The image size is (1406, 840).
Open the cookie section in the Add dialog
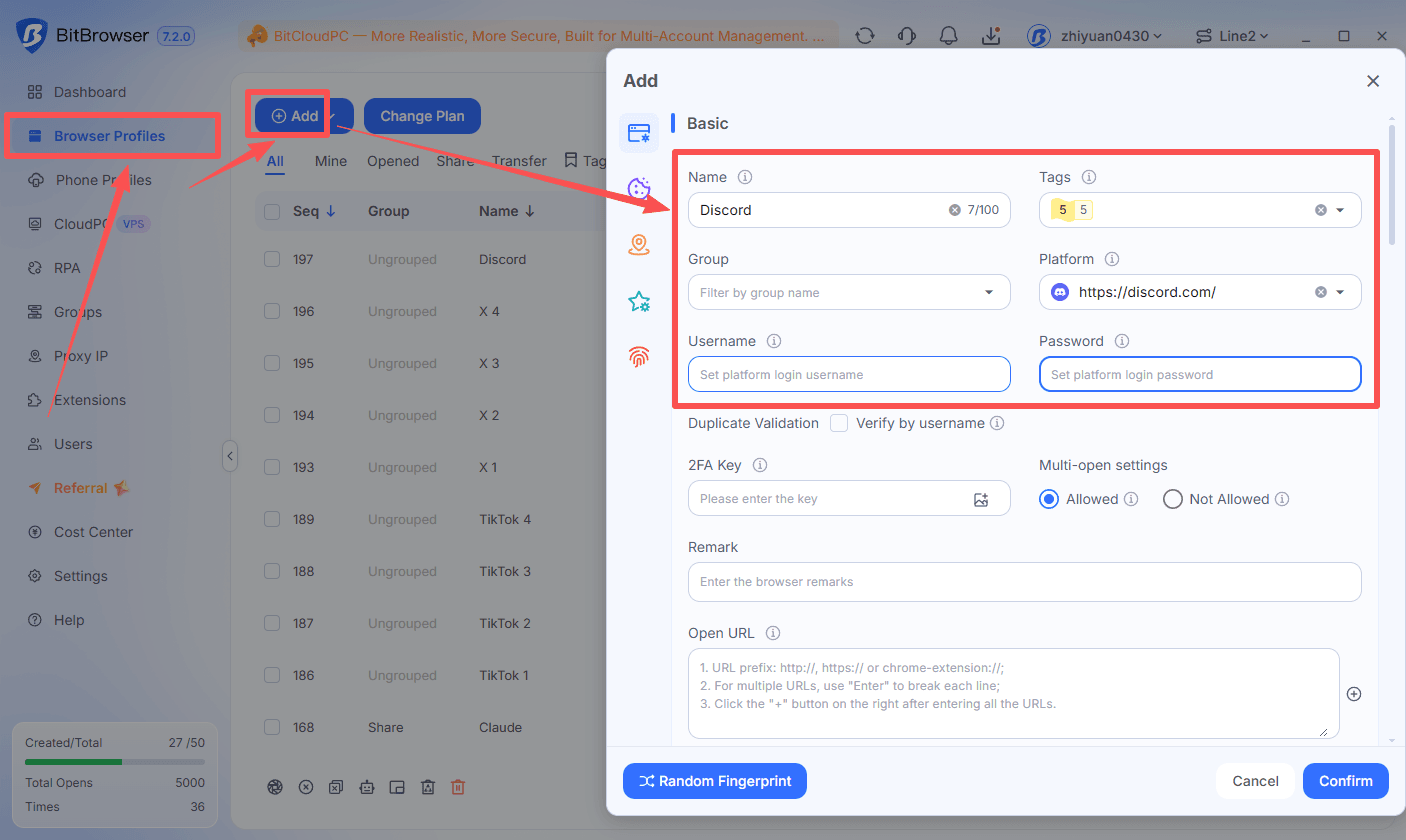(639, 188)
